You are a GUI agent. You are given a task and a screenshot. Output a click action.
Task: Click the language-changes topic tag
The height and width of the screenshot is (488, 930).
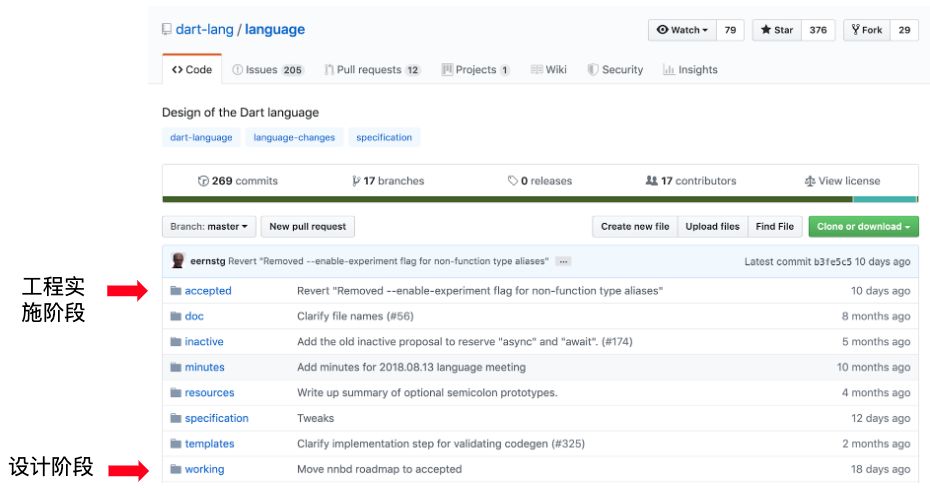point(294,138)
